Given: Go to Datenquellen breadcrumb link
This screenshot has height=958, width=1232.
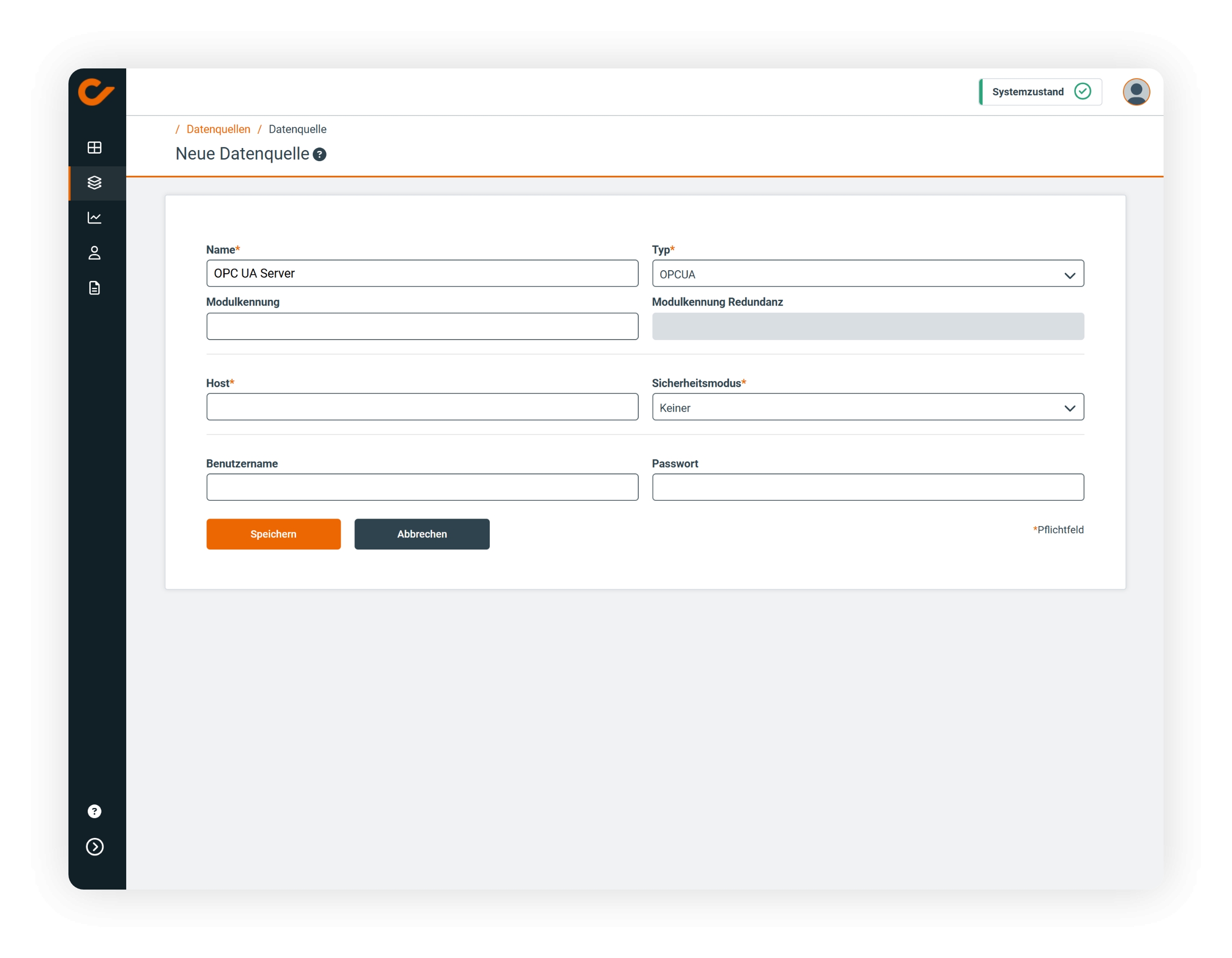Looking at the screenshot, I should pyautogui.click(x=219, y=129).
